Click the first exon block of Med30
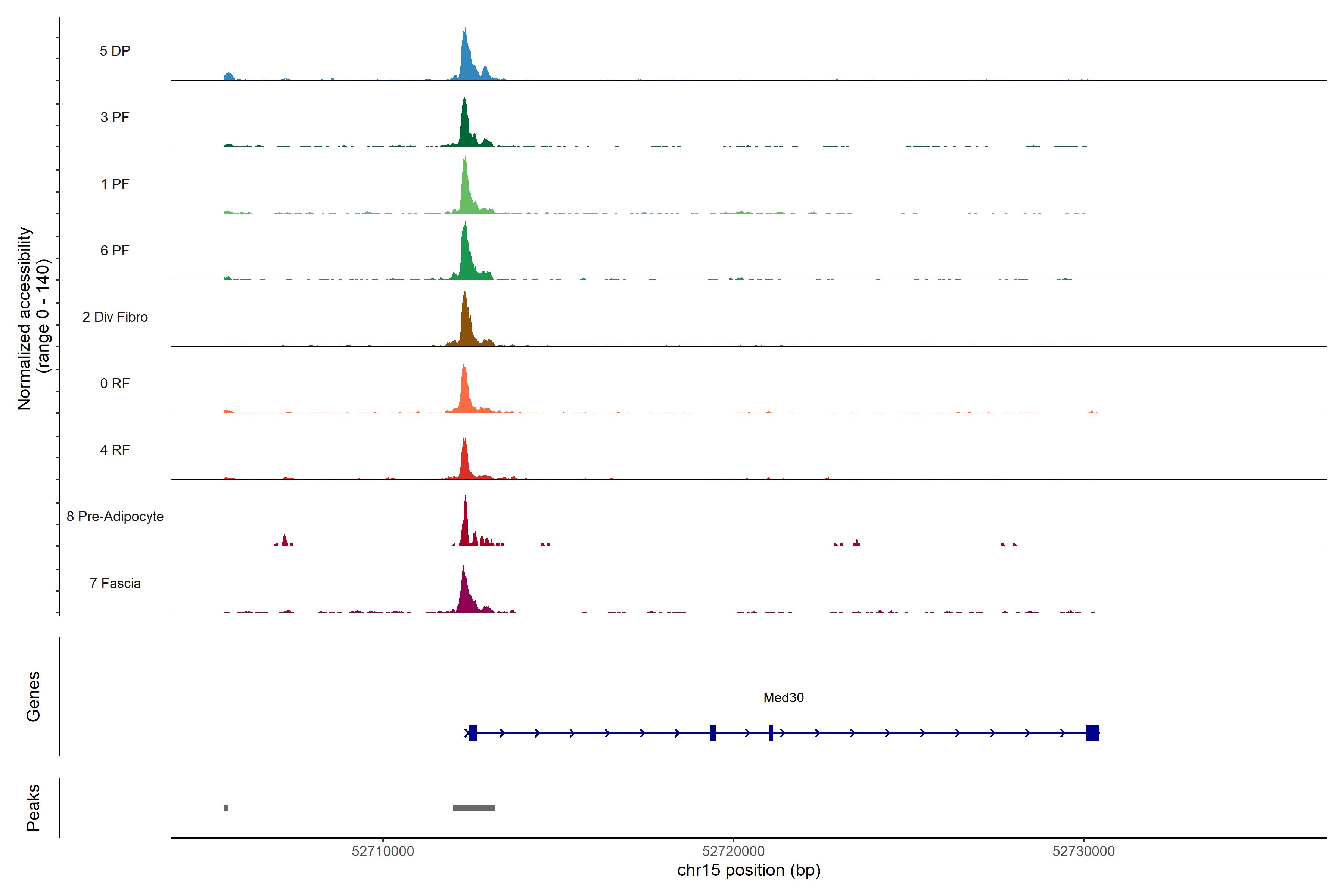 [x=473, y=732]
